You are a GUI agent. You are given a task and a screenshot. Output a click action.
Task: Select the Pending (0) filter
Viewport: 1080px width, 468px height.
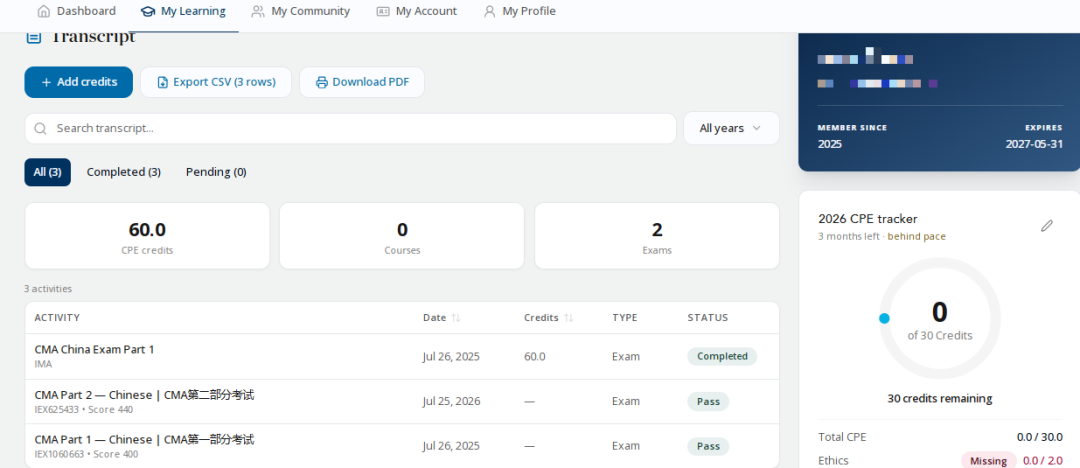[216, 172]
